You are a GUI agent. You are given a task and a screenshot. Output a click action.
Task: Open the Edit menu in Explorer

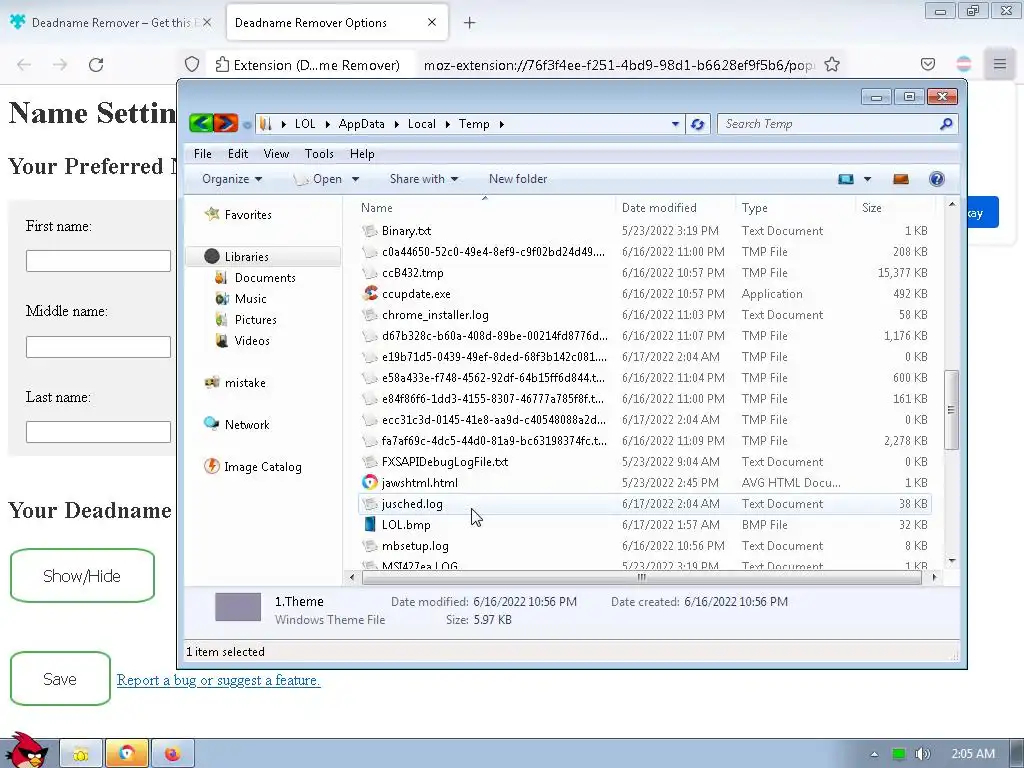pyautogui.click(x=238, y=153)
